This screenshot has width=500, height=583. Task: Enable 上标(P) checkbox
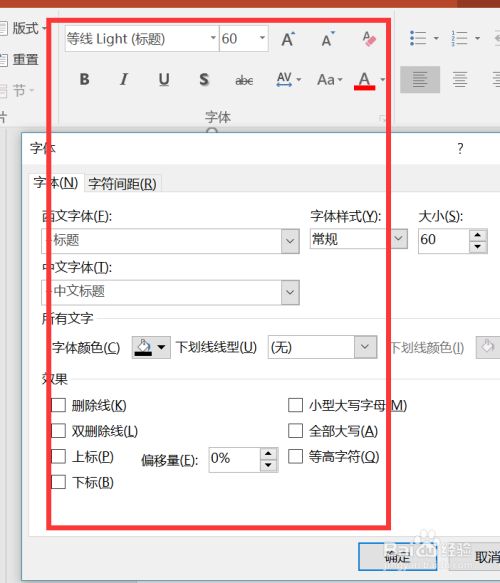[58, 457]
